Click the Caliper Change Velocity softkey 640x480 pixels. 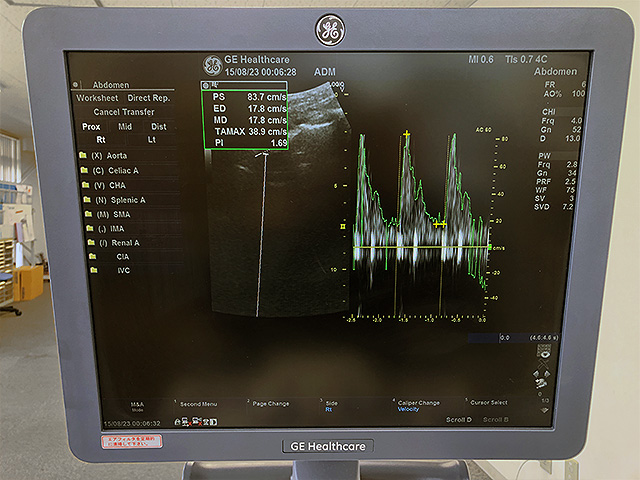(x=415, y=406)
